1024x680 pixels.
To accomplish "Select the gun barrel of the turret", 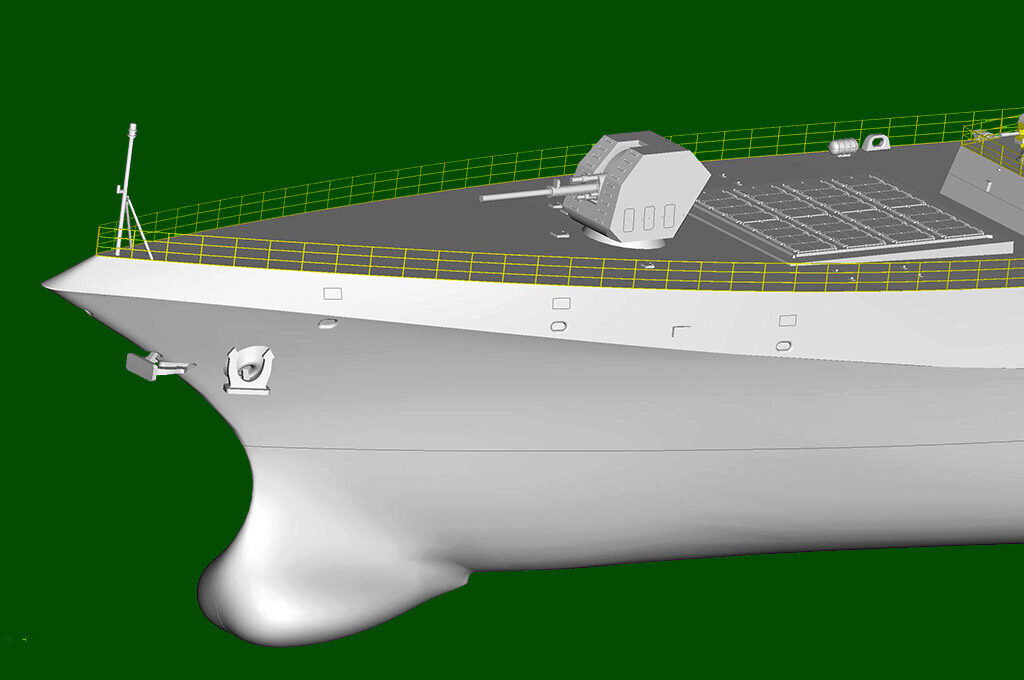I will tap(520, 192).
